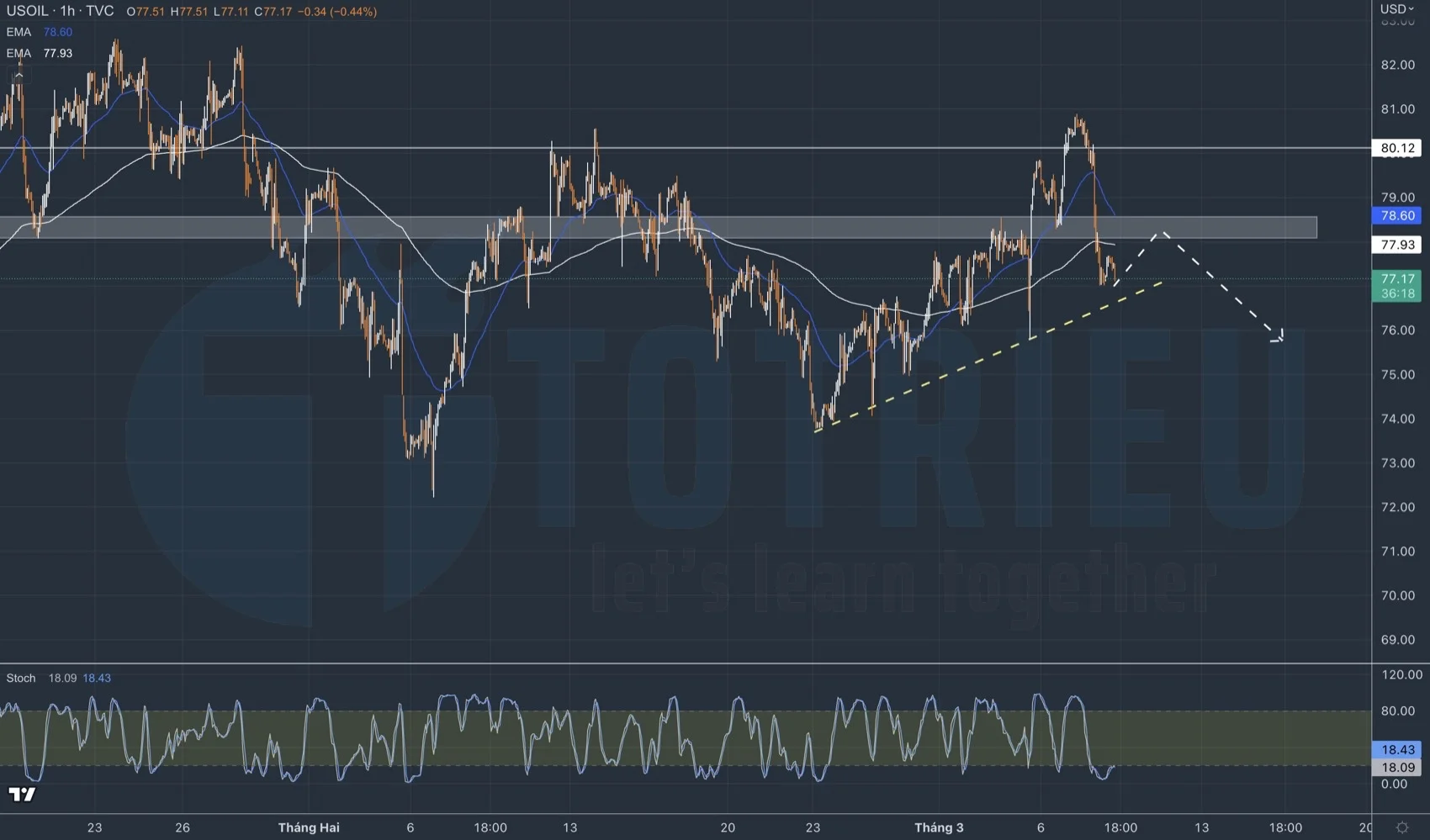Click the Stoch indicator label
This screenshot has height=840, width=1430.
(x=21, y=678)
